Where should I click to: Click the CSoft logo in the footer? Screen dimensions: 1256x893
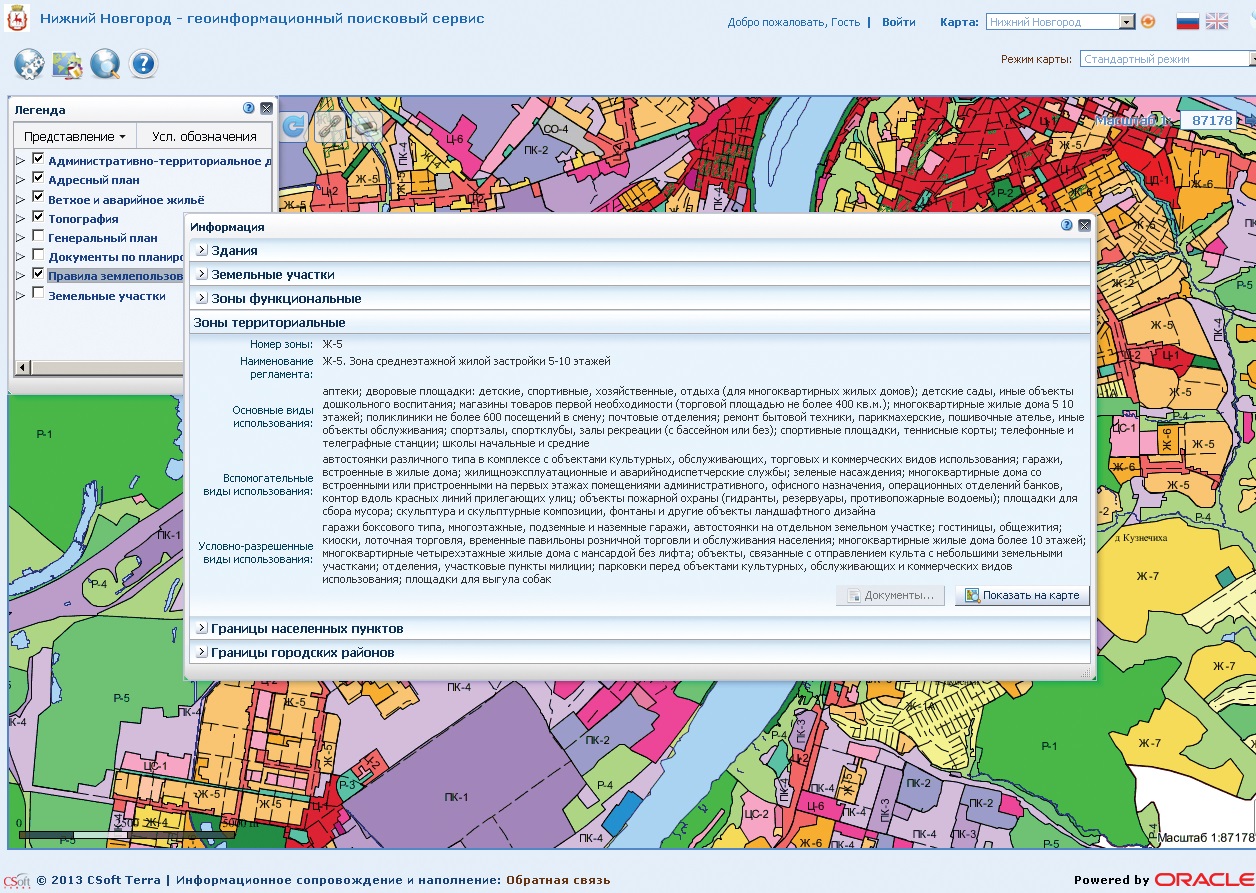[17, 881]
